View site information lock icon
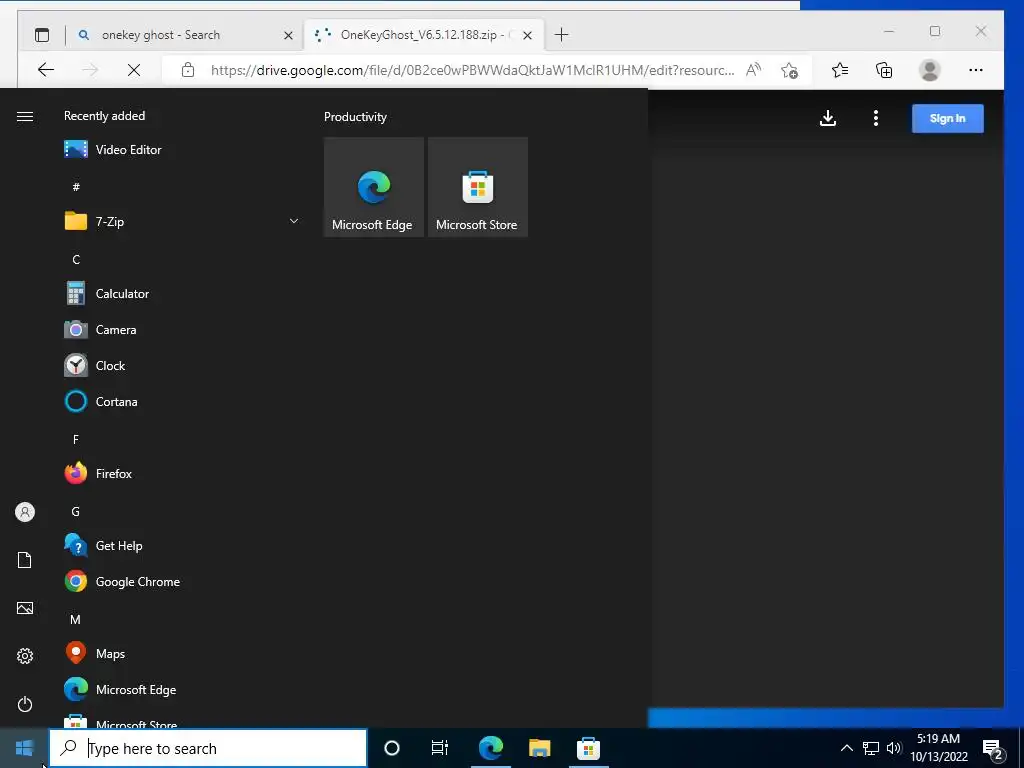 [x=188, y=70]
